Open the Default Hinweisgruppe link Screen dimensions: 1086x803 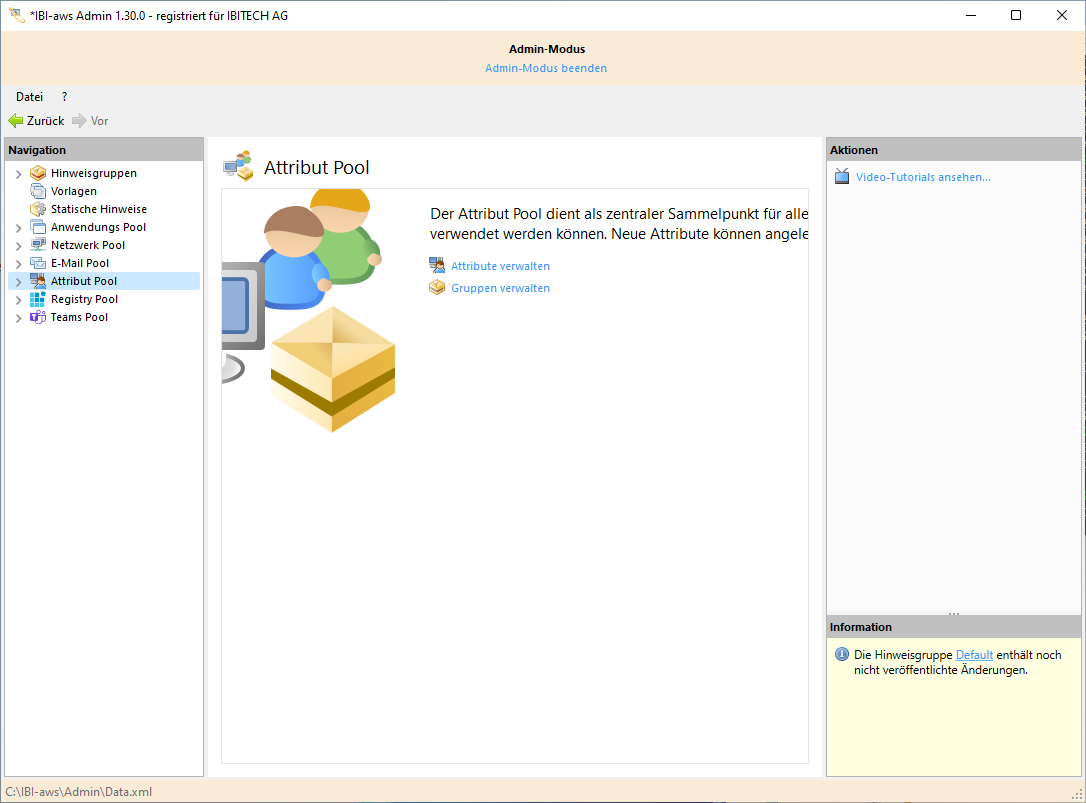pos(974,655)
